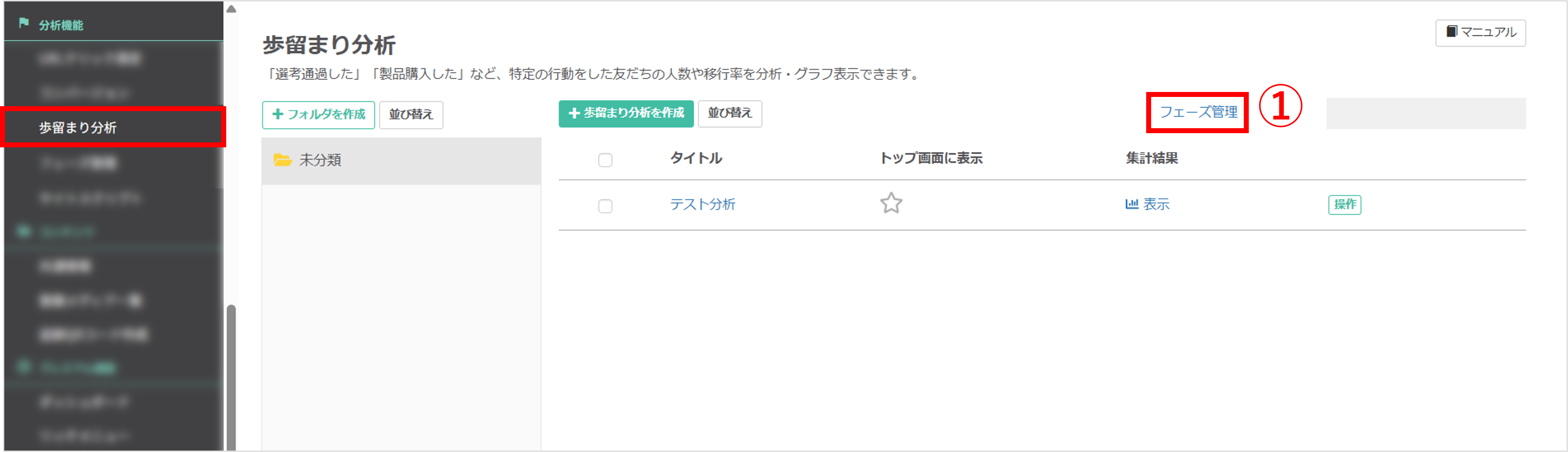The image size is (1568, 452).
Task: Tick the checkbox for テスト分析 row
Action: (605, 206)
